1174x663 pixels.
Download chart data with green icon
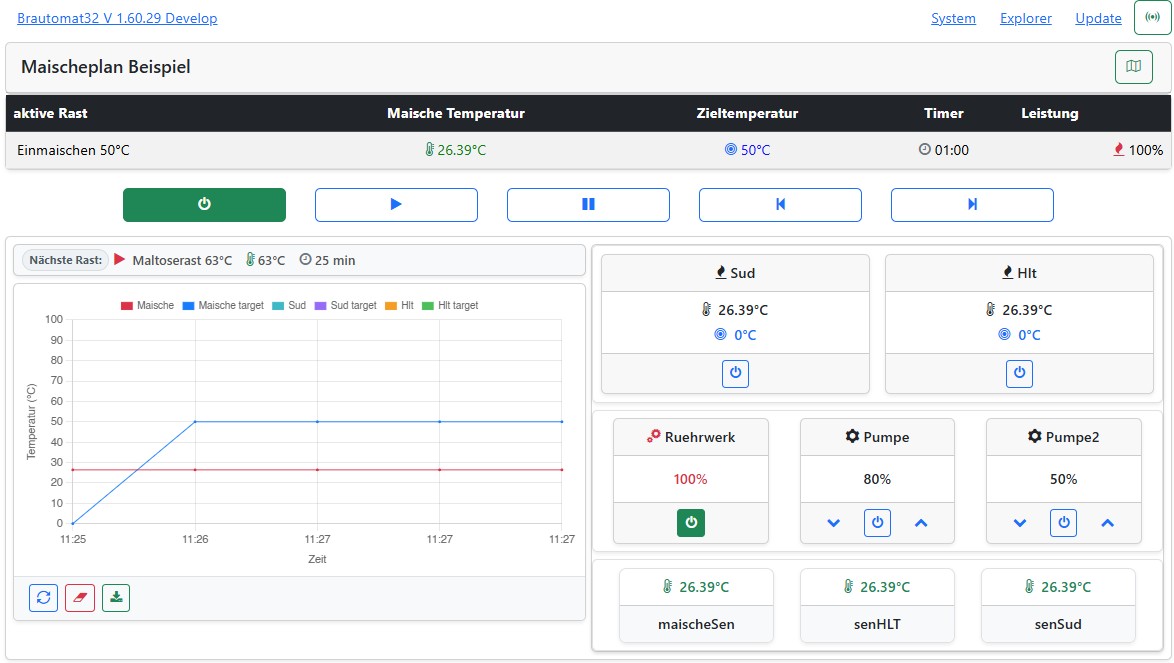coord(116,597)
